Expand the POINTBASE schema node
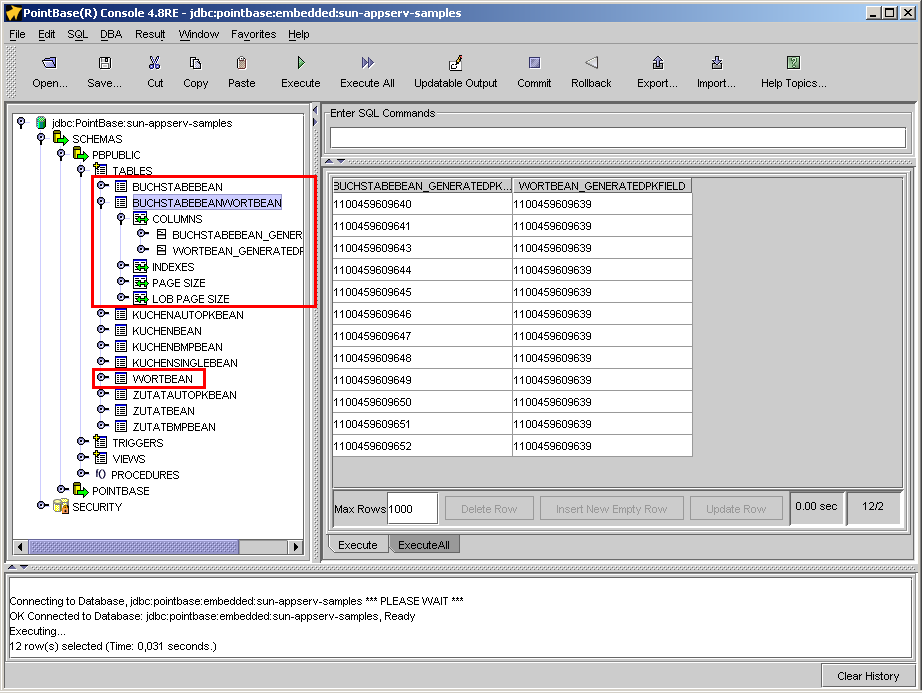922x693 pixels. click(62, 489)
